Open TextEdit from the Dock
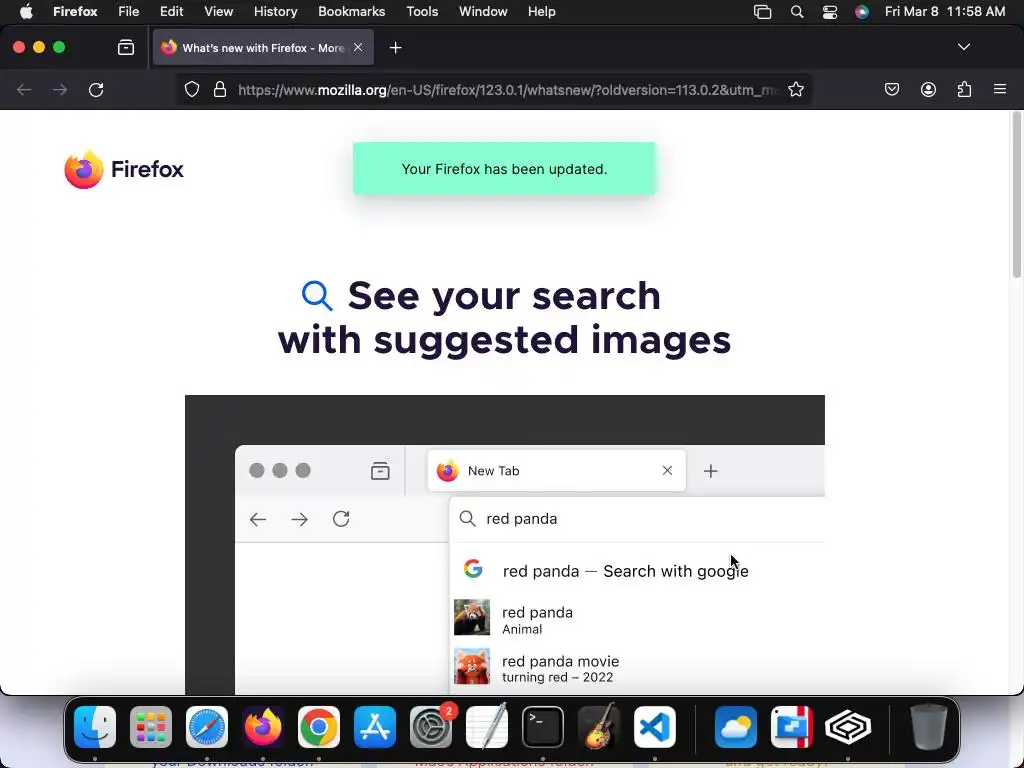Viewport: 1024px width, 768px height. 487,727
